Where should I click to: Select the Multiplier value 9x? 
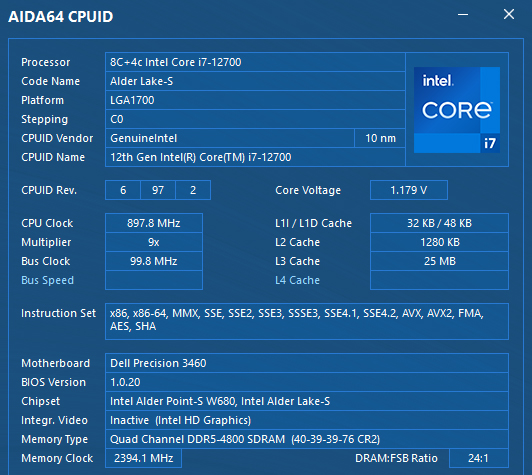154,242
